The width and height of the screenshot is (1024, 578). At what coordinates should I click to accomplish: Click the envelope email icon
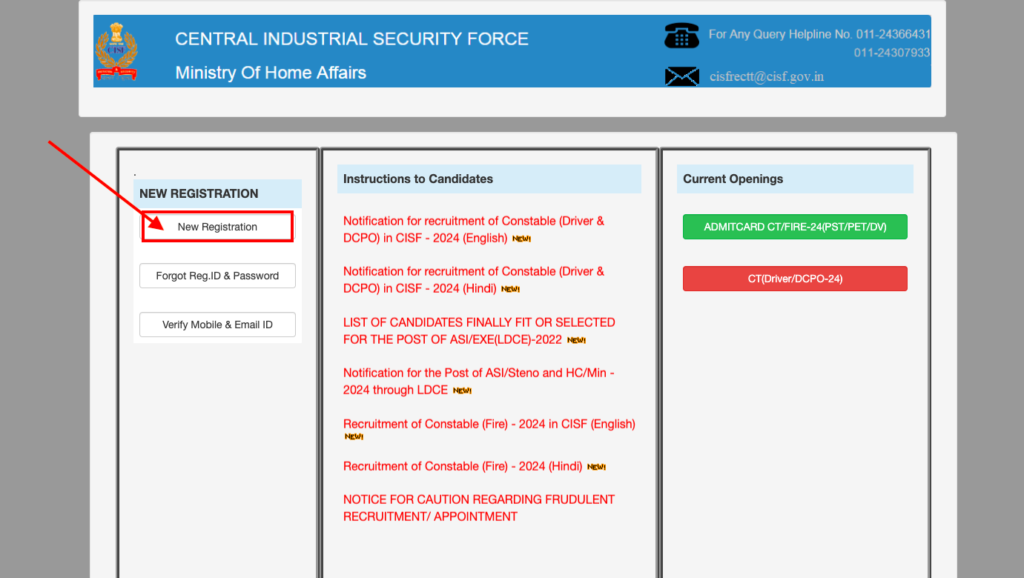[x=682, y=76]
